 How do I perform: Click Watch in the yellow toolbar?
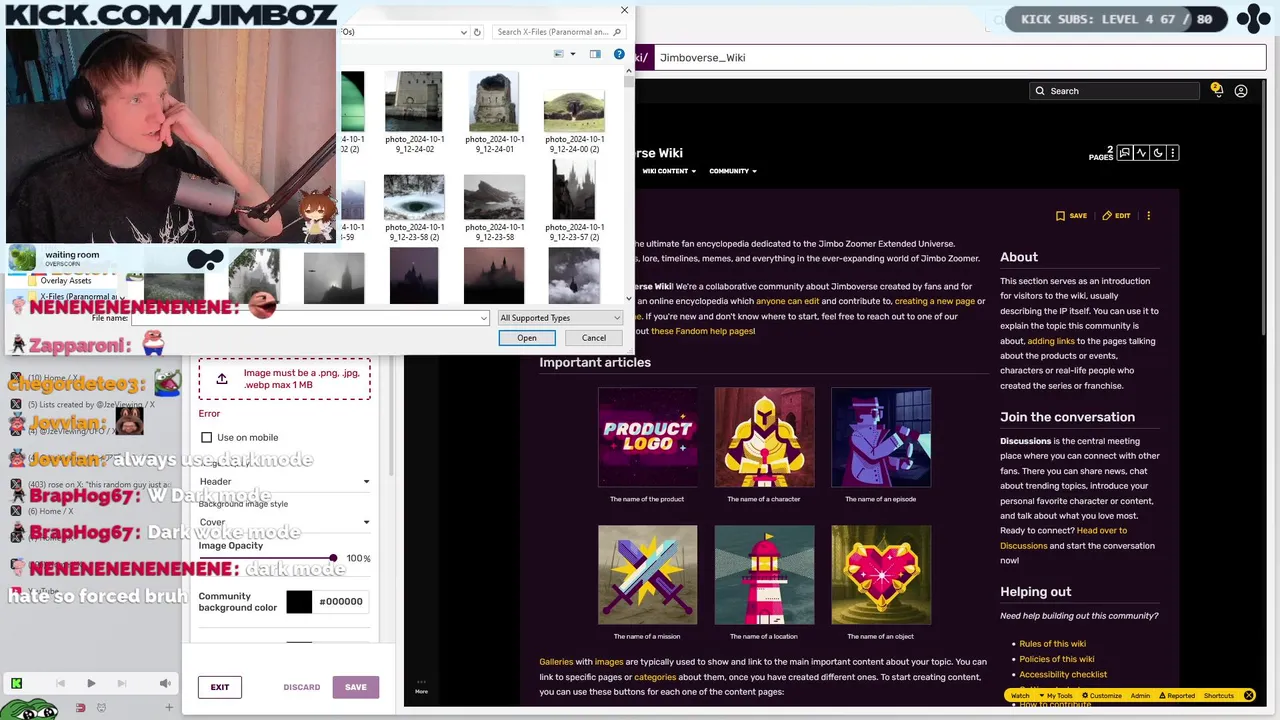(1020, 695)
